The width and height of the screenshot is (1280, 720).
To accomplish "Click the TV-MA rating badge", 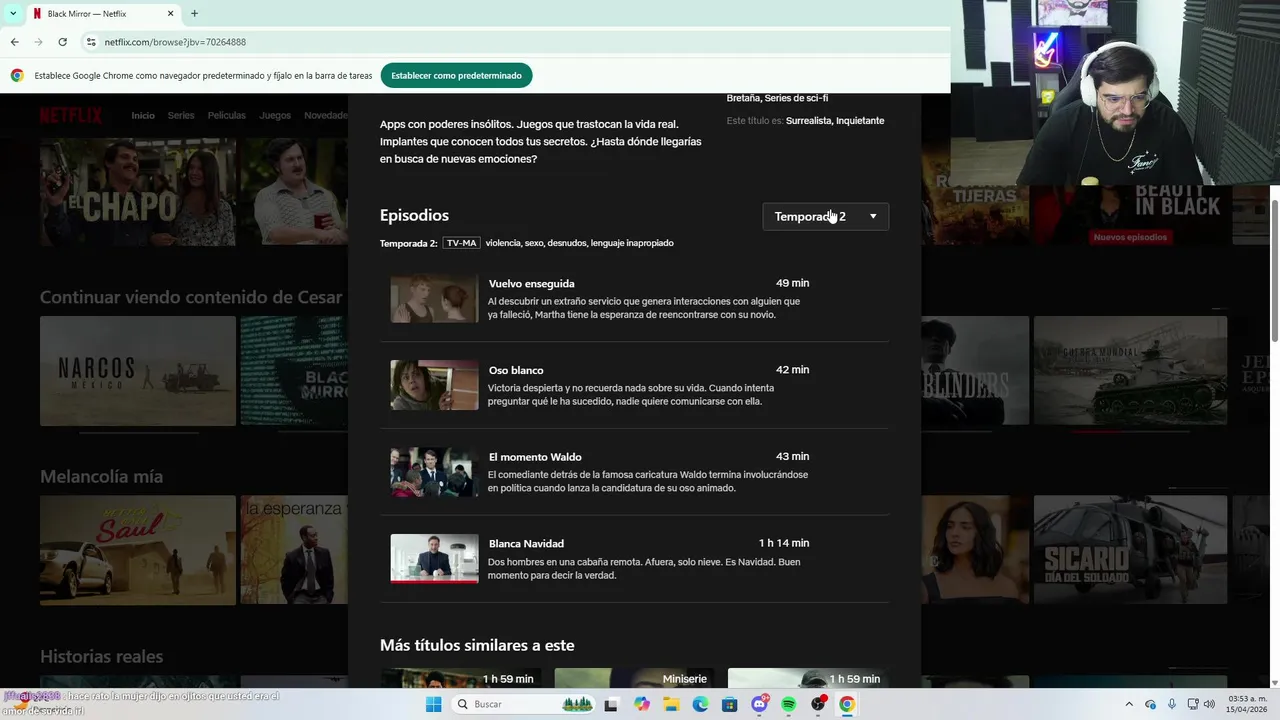I will pos(462,243).
